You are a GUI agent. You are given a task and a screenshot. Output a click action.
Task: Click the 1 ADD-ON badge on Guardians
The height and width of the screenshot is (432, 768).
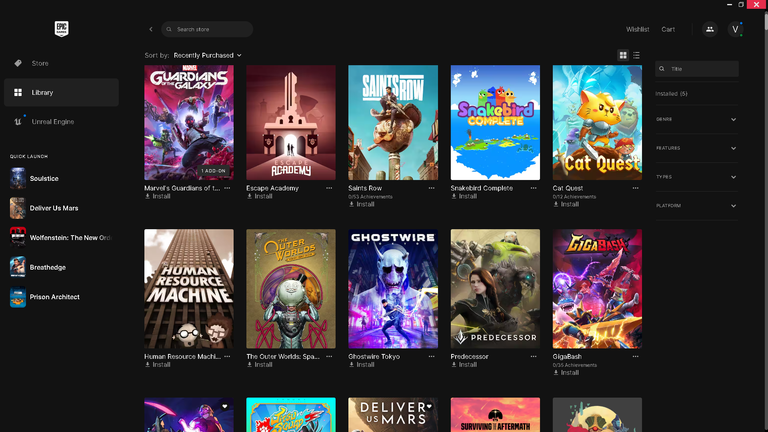tap(214, 171)
